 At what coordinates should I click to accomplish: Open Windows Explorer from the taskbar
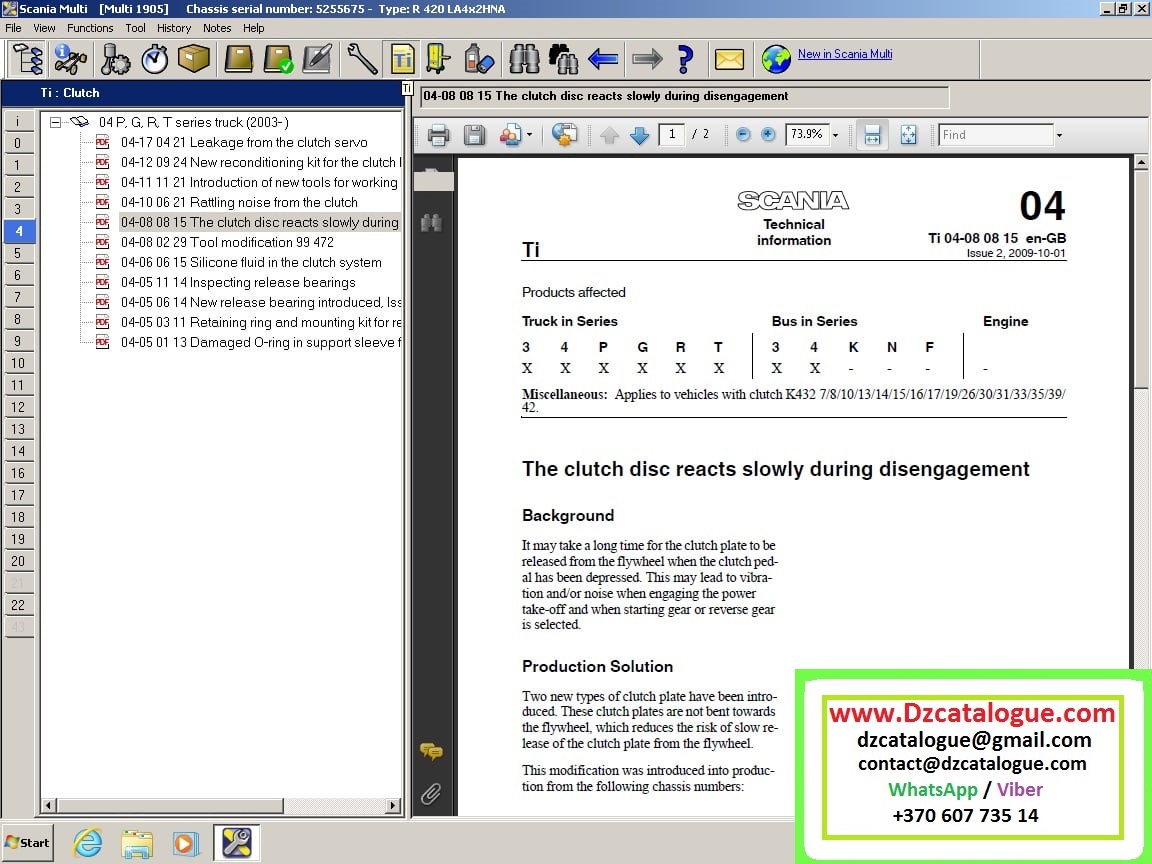coord(137,843)
